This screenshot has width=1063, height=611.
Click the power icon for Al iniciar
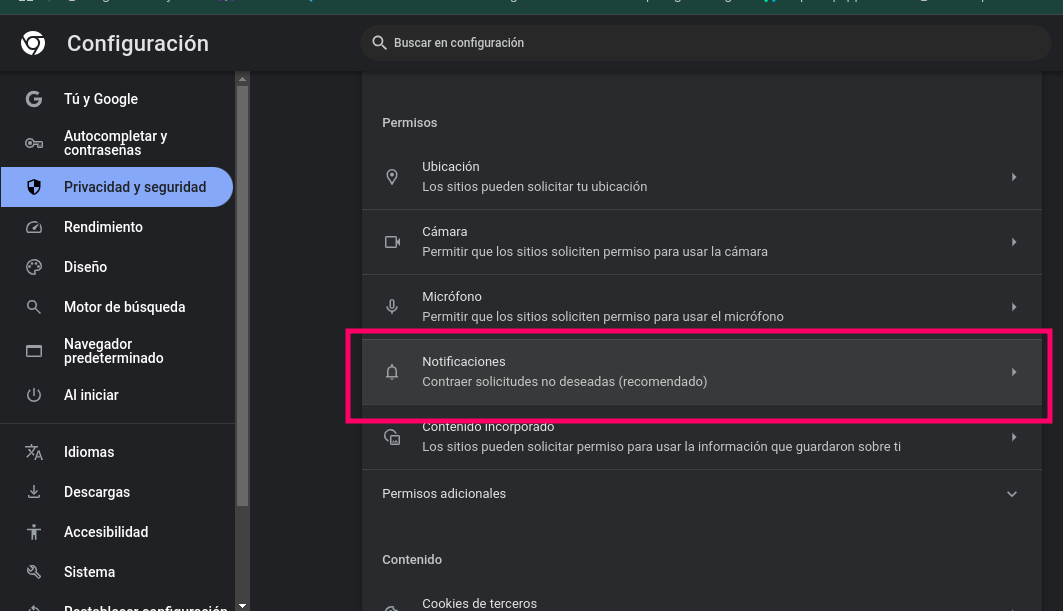pos(34,395)
